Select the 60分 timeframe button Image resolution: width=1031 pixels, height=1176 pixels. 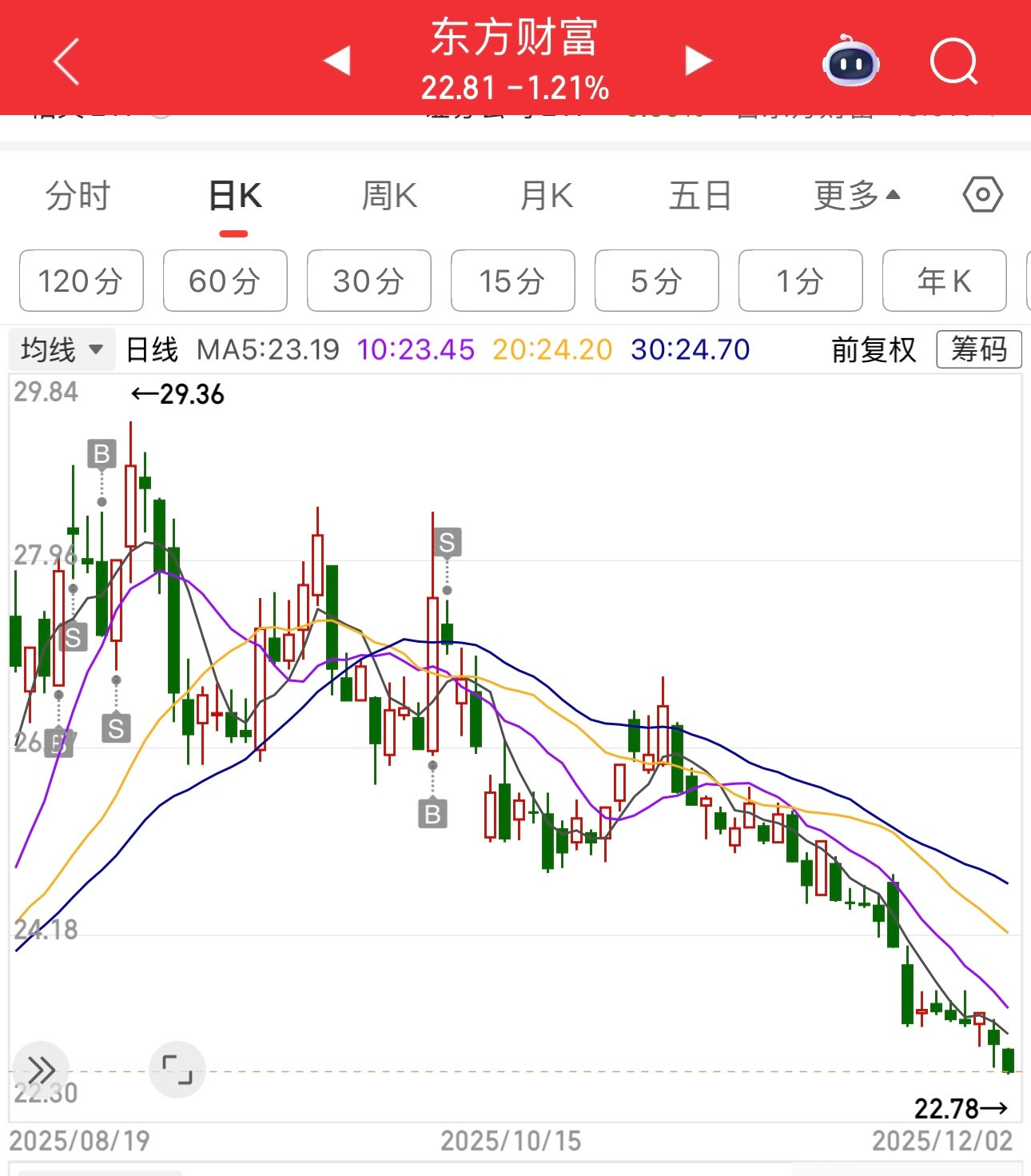tap(225, 281)
